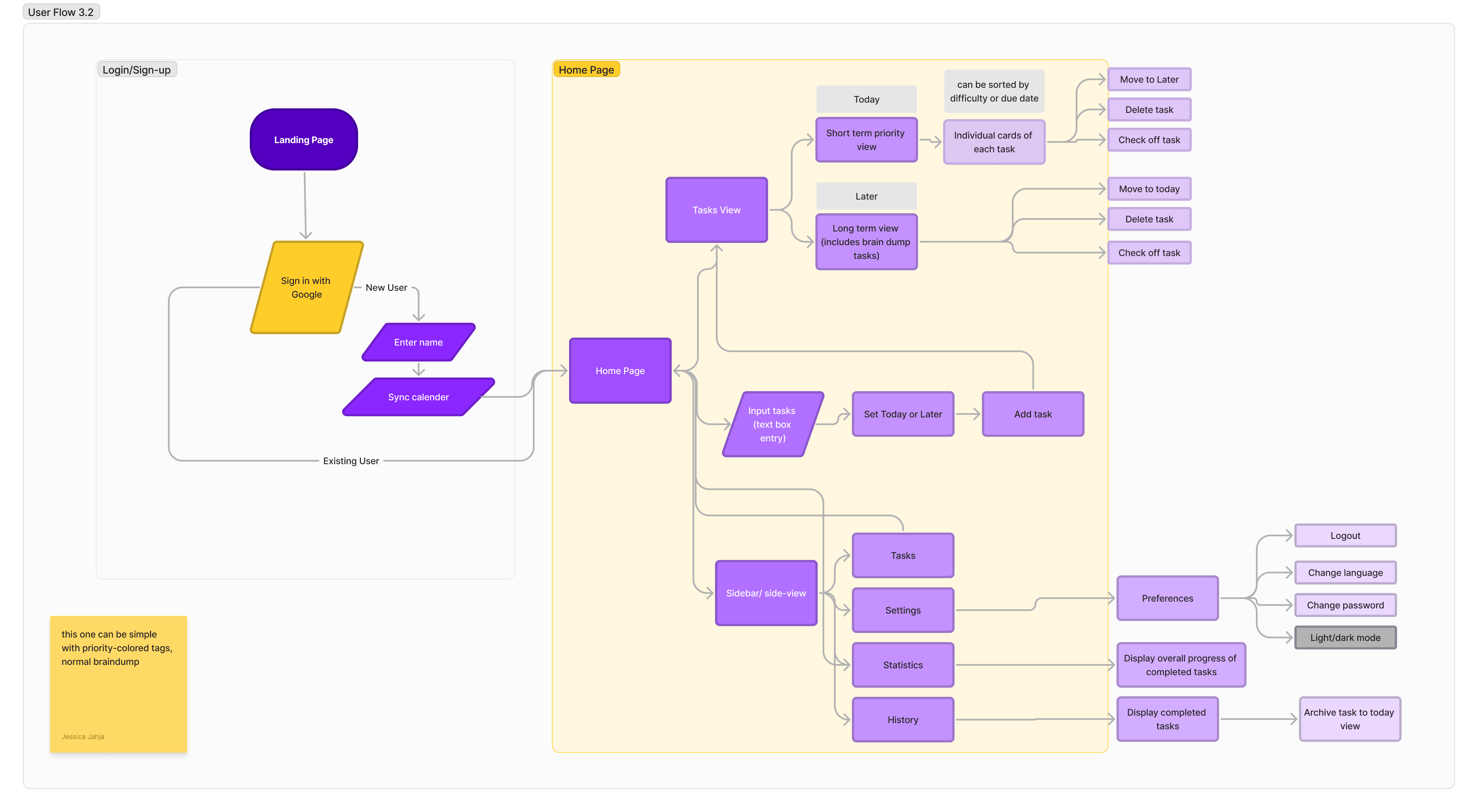Select the Enter name parallelogram
Image resolution: width=1478 pixels, height=812 pixels.
coord(418,342)
